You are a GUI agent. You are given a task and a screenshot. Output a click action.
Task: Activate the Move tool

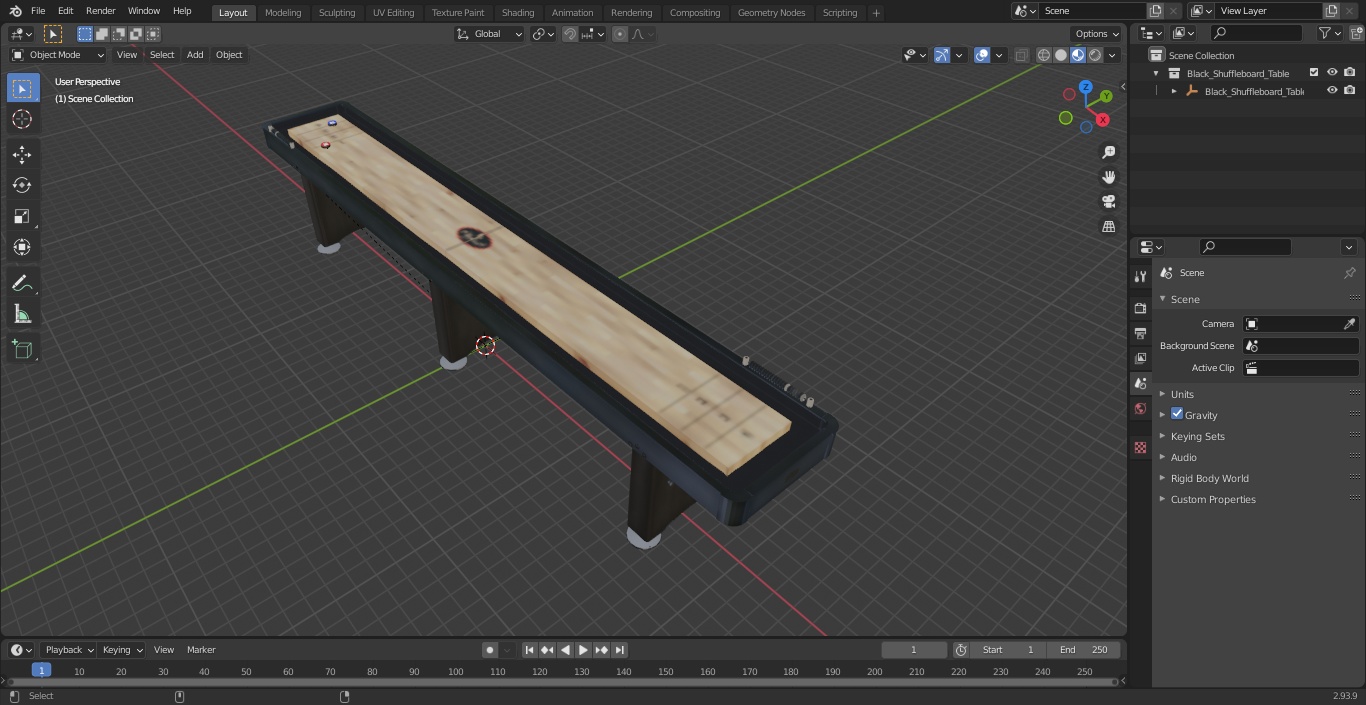point(22,154)
